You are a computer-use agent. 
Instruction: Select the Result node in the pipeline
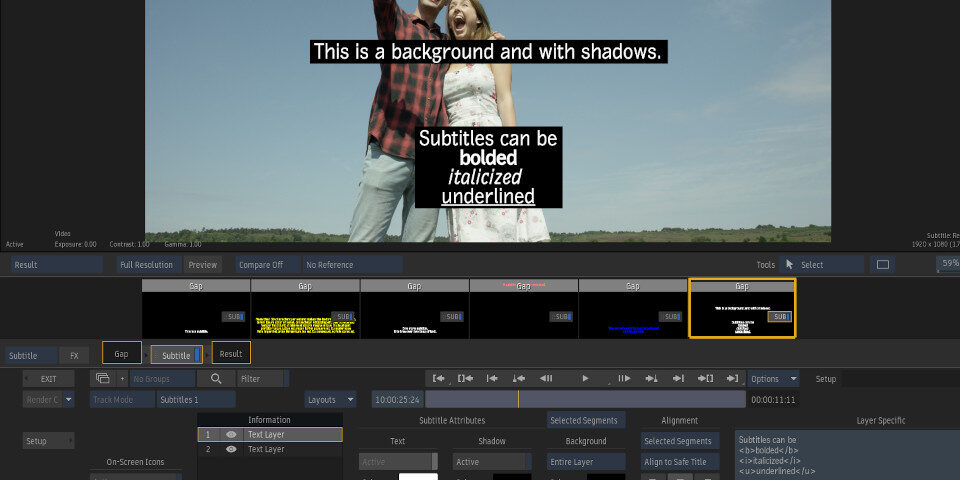pyautogui.click(x=231, y=353)
